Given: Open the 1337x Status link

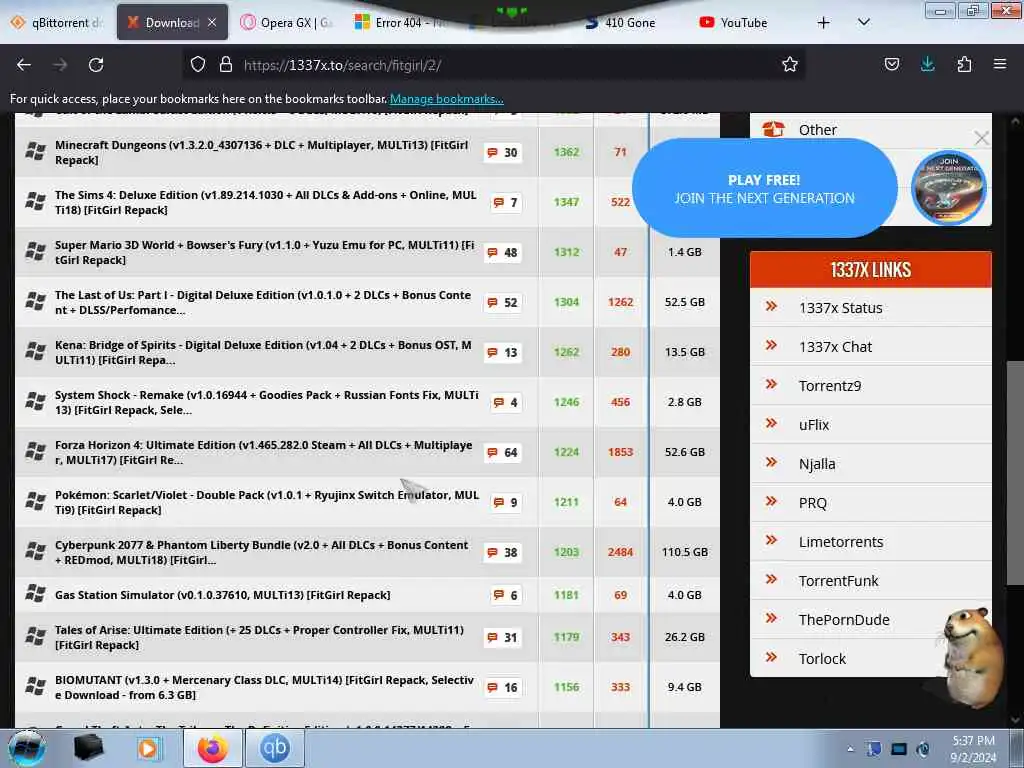Looking at the screenshot, I should 840,308.
